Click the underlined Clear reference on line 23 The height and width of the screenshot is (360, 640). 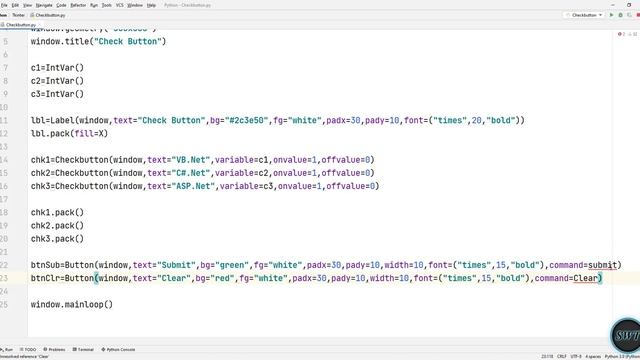coord(585,278)
